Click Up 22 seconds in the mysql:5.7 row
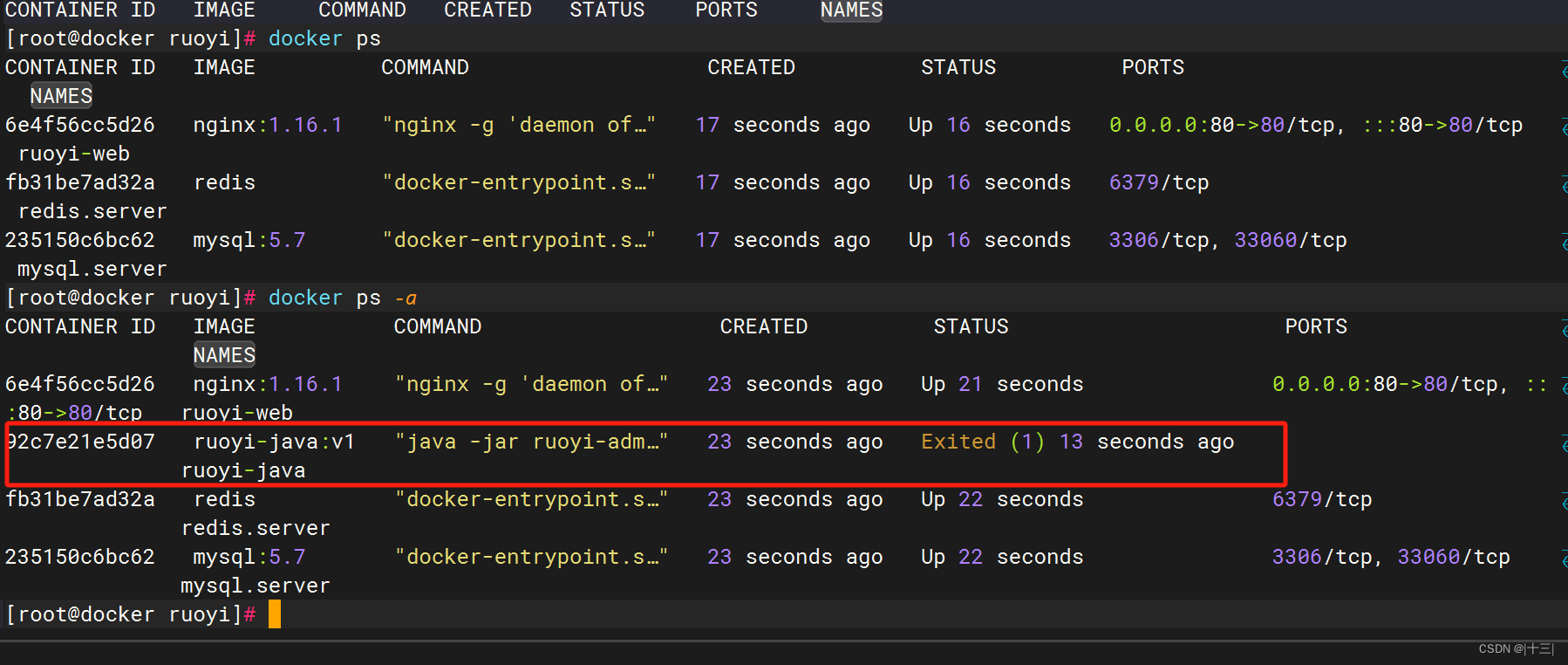This screenshot has width=1568, height=665. (x=1002, y=557)
